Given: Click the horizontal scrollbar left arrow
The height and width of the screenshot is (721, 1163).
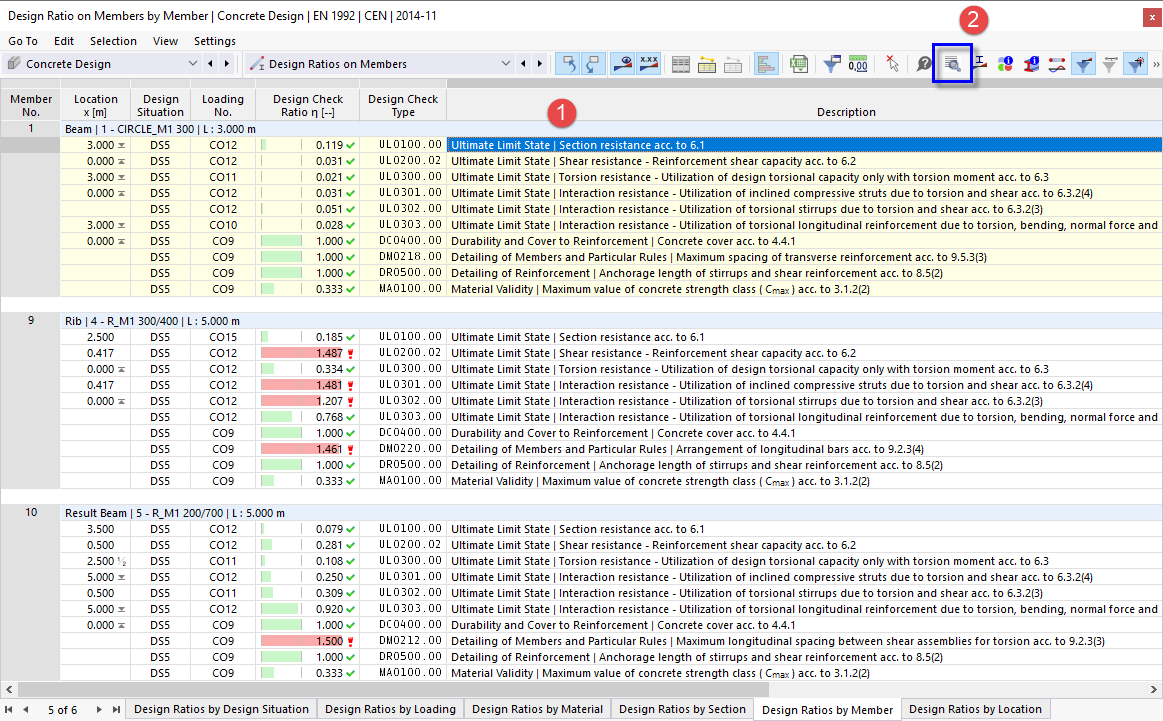Looking at the screenshot, I should 9,690.
